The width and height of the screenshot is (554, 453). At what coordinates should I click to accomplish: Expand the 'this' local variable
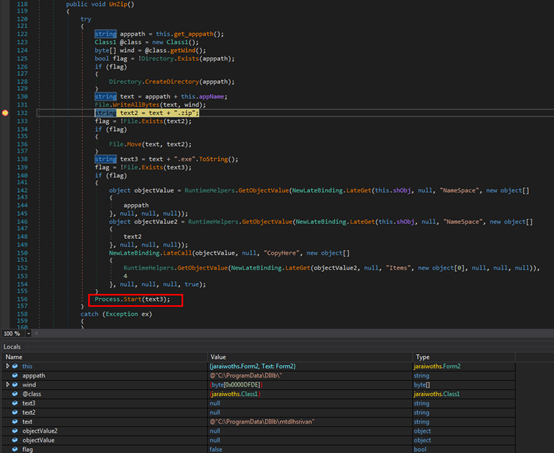(7, 366)
